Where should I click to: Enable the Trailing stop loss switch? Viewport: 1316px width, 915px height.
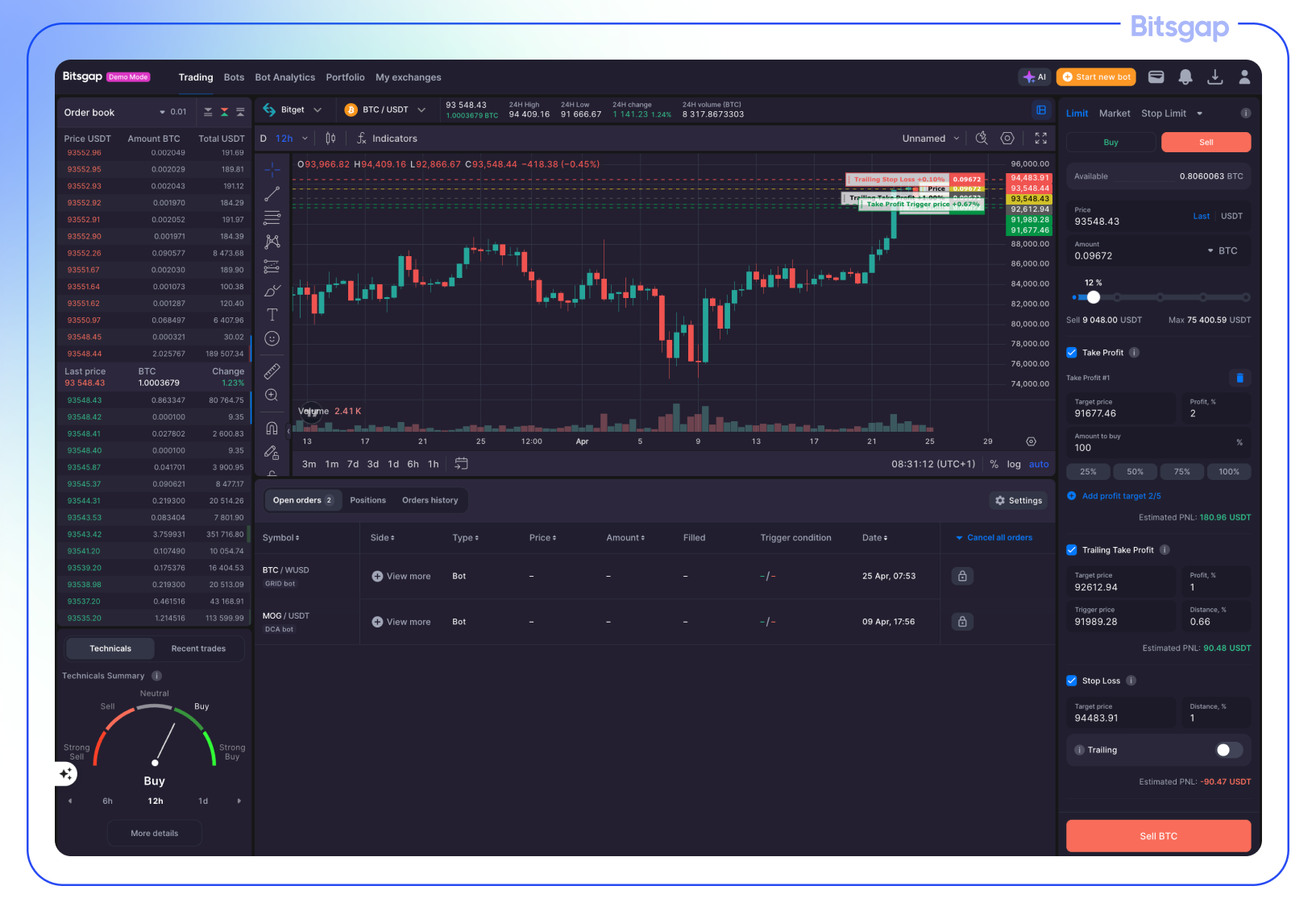tap(1229, 750)
